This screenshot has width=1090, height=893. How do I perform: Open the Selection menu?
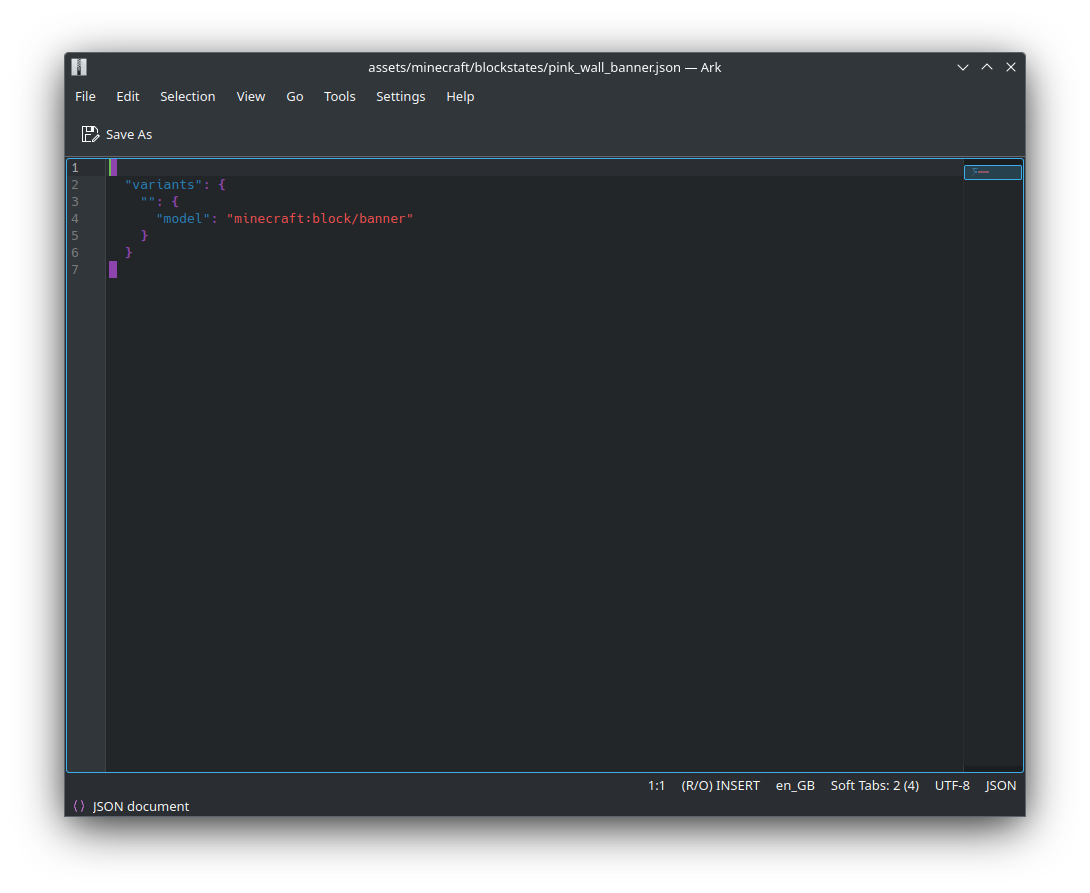pos(188,97)
